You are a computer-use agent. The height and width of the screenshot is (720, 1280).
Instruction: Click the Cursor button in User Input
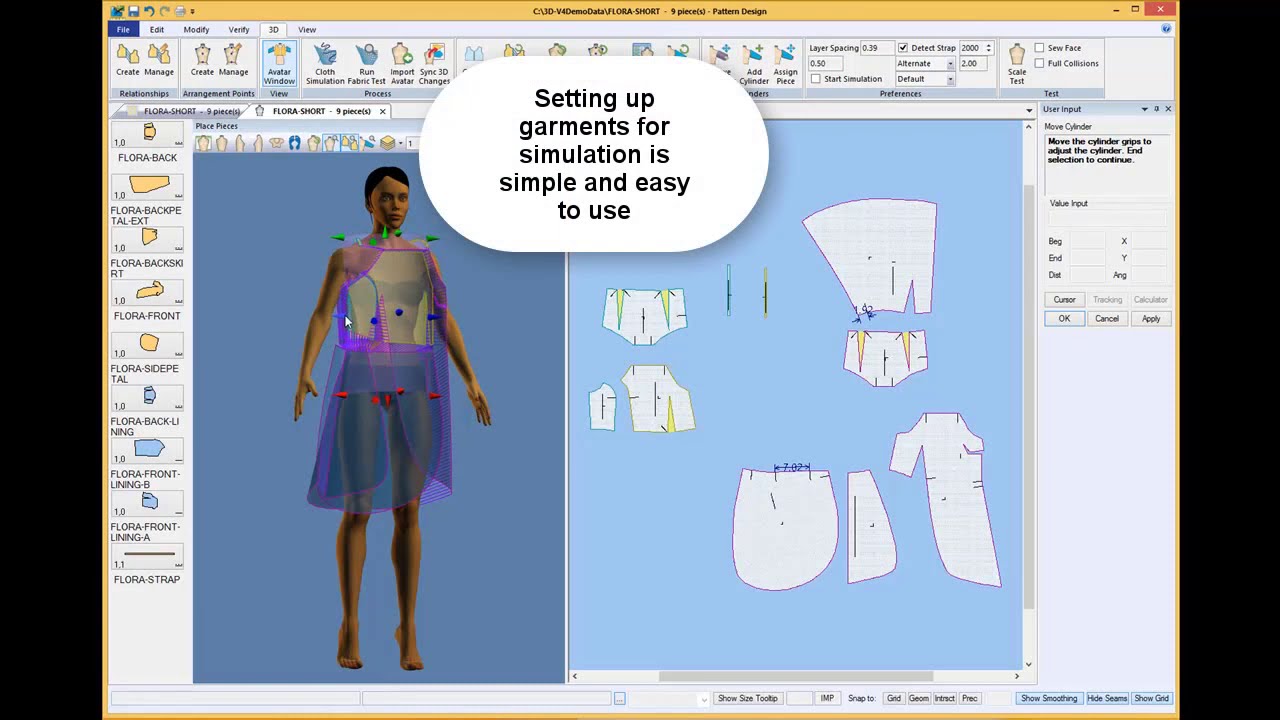(x=1064, y=300)
